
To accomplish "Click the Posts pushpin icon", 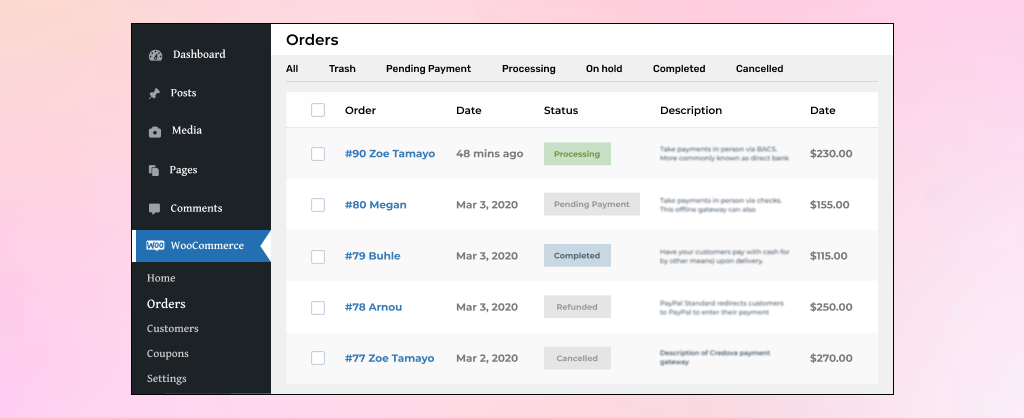I will coord(154,94).
